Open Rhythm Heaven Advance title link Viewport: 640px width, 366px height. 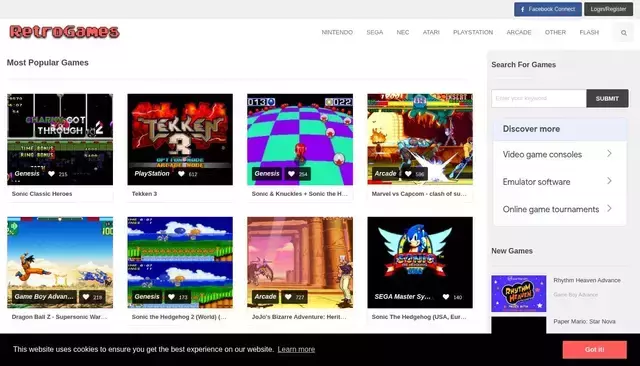pos(587,280)
